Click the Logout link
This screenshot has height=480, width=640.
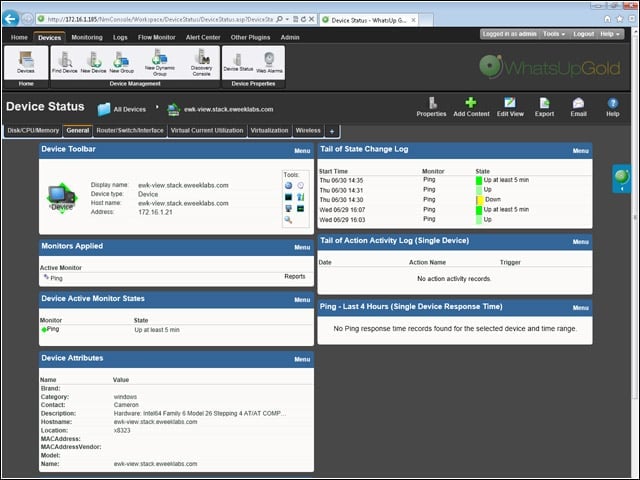pos(583,34)
